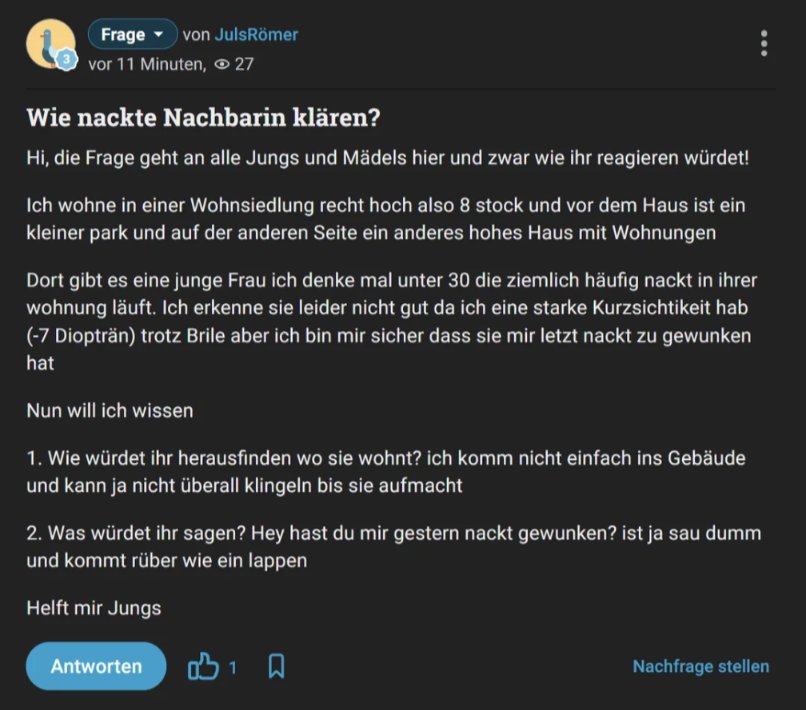The width and height of the screenshot is (806, 710).
Task: Click the title "Wie nackte Nachbarin klären?"
Action: [203, 116]
